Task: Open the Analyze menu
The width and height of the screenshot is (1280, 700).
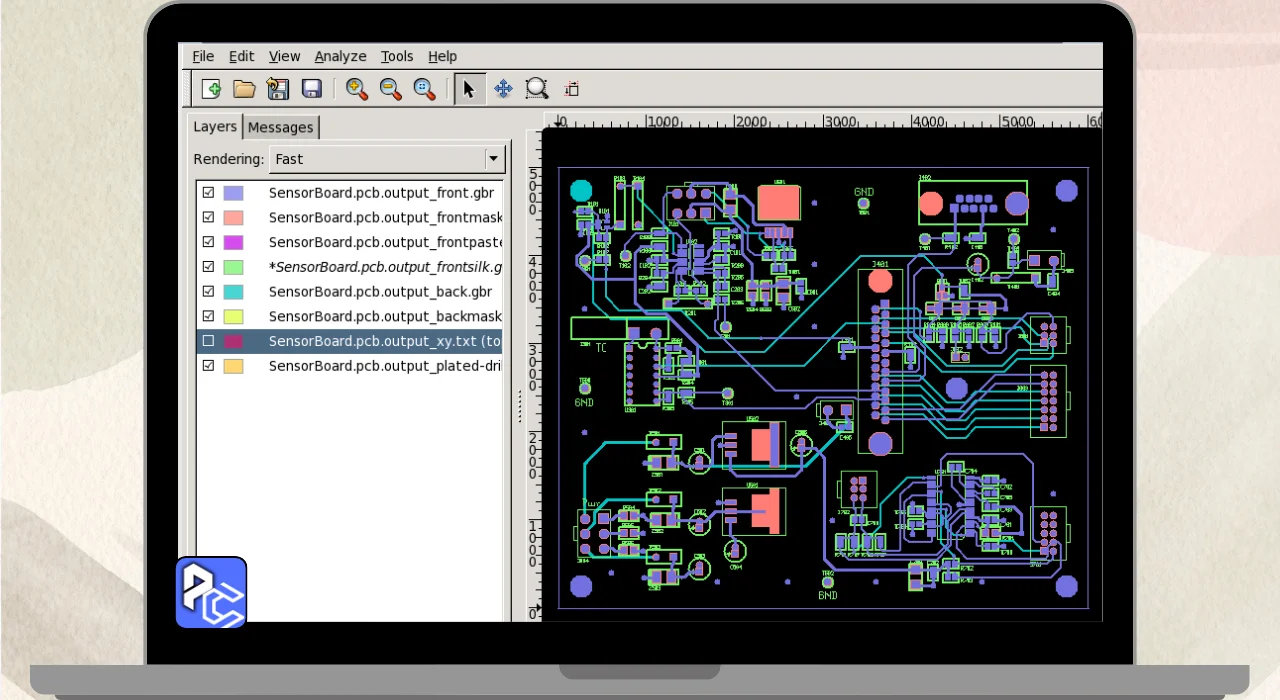Action: coord(340,56)
